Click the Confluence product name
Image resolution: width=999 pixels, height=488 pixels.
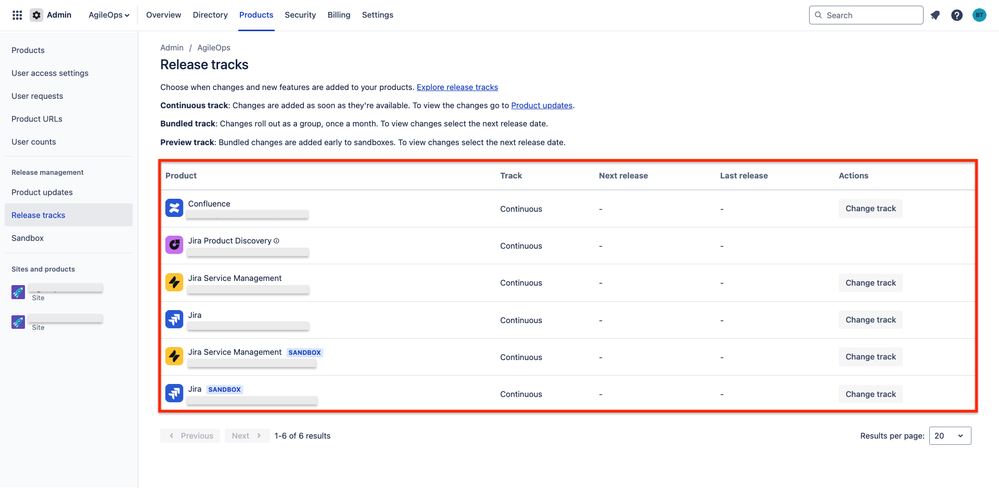tap(209, 204)
